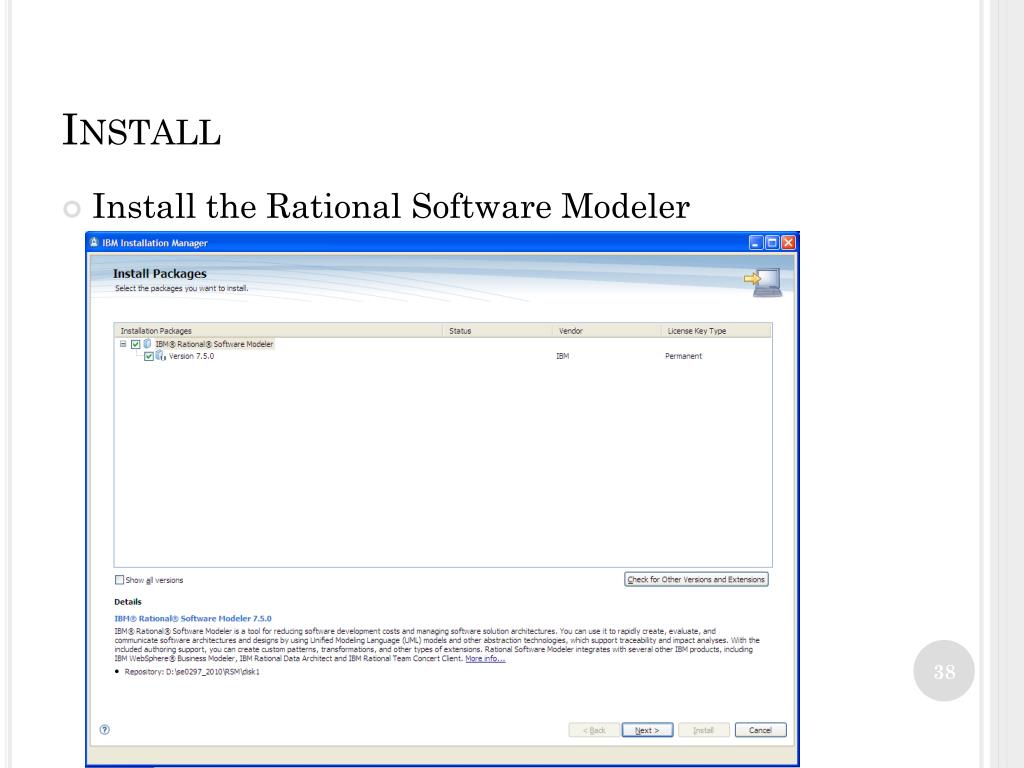Click the Installation Packages column header
The width and height of the screenshot is (1024, 768).
279,330
